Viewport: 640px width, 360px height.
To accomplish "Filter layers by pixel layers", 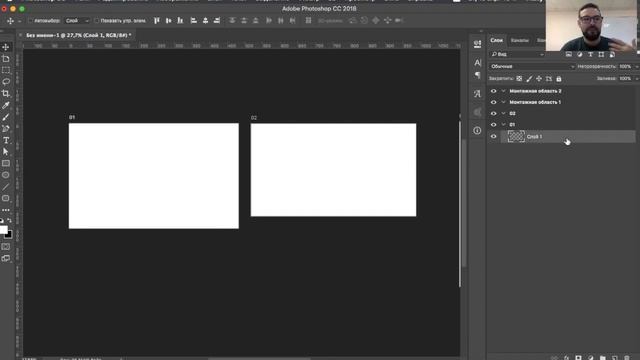I will coord(569,54).
